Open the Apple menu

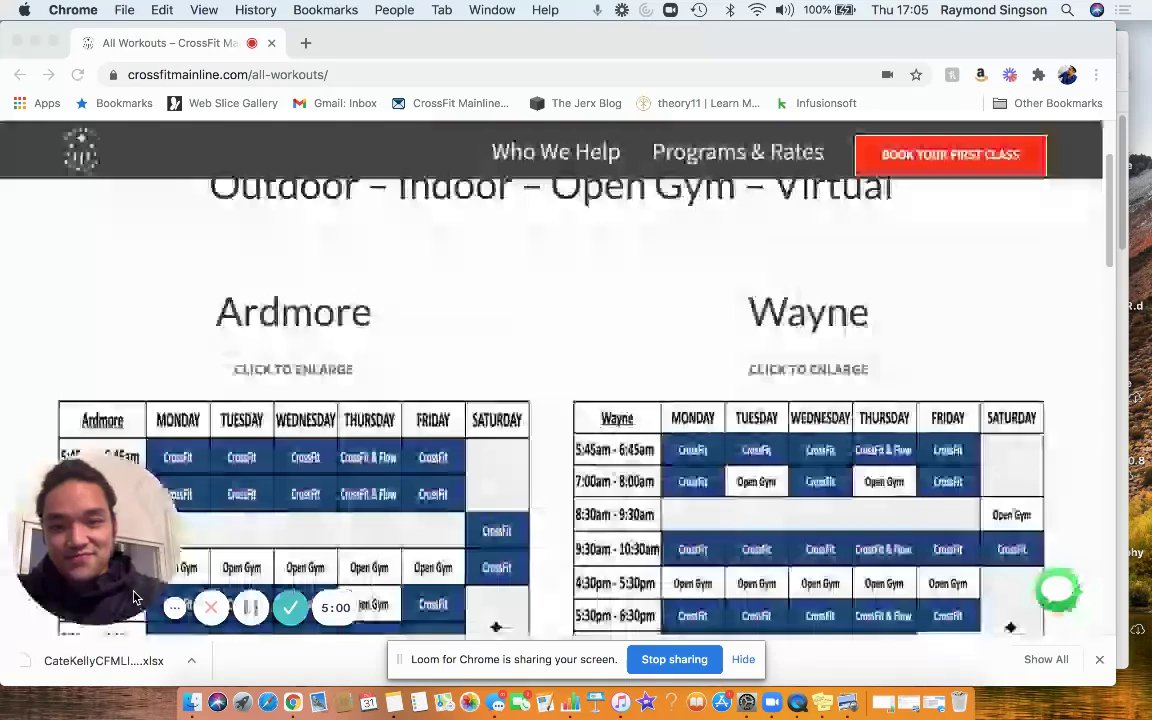tap(24, 10)
